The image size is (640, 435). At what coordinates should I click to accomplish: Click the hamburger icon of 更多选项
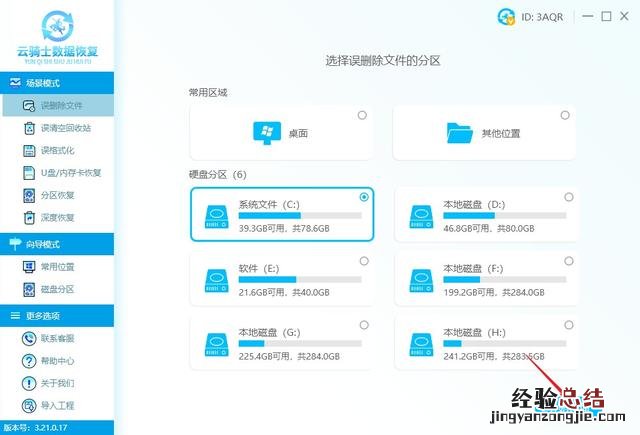coord(15,315)
